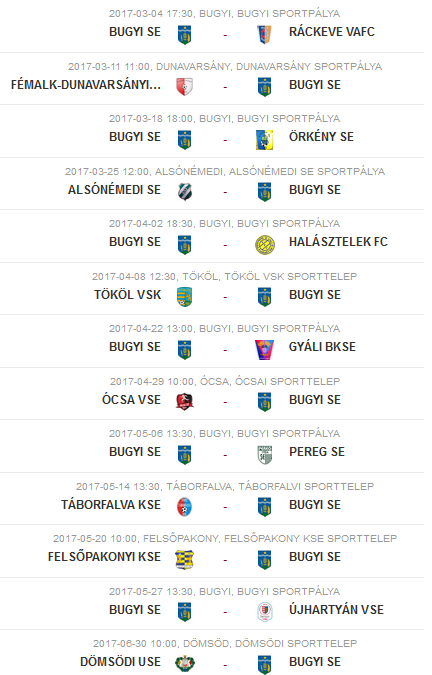Click the Ráckeve VAFC club crest
This screenshot has width=432, height=675.
point(264,34)
